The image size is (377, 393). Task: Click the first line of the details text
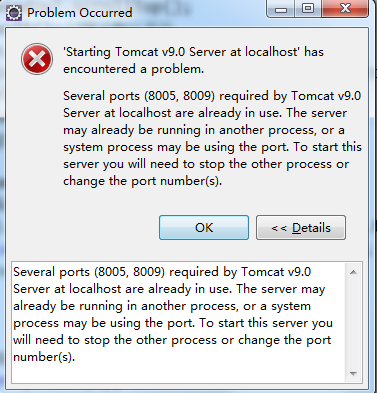162,272
